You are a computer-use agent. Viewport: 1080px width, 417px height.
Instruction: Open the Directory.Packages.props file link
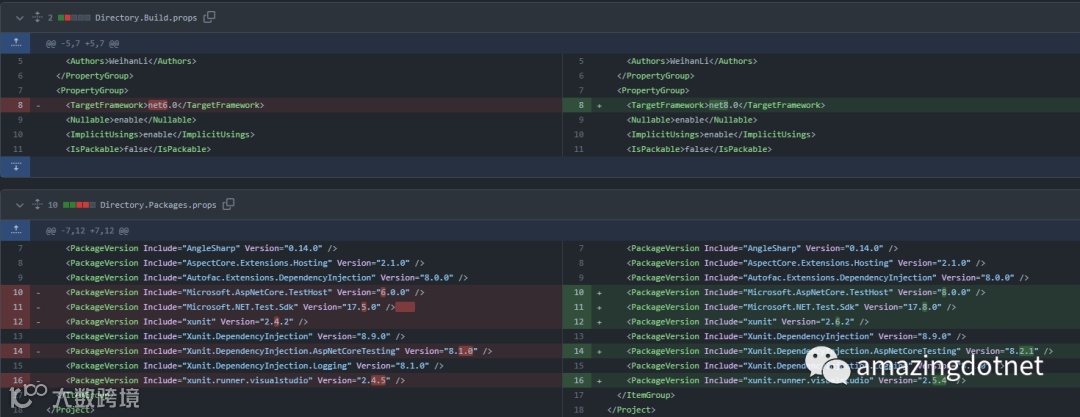pyautogui.click(x=160, y=204)
